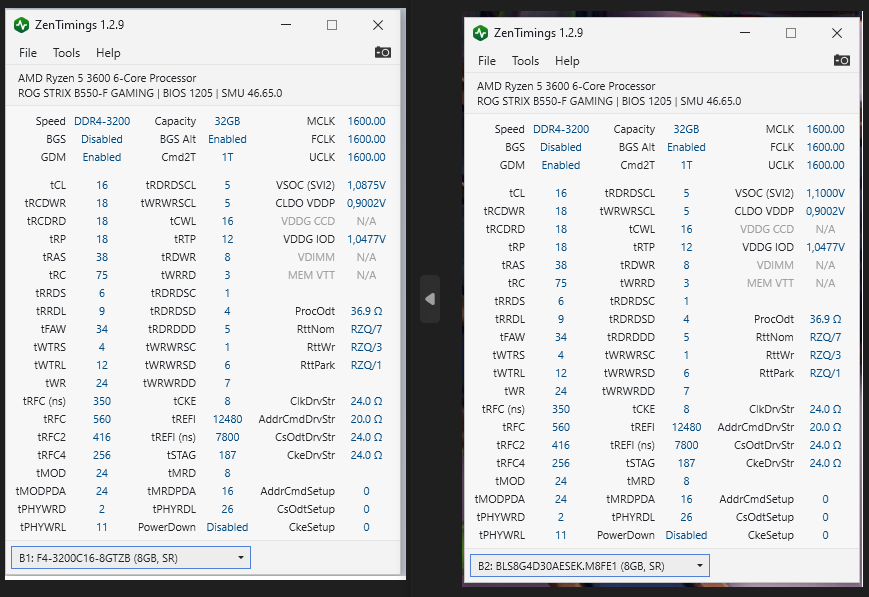Click PowerDown Disabled value in right window
This screenshot has height=597, width=869.
click(686, 535)
